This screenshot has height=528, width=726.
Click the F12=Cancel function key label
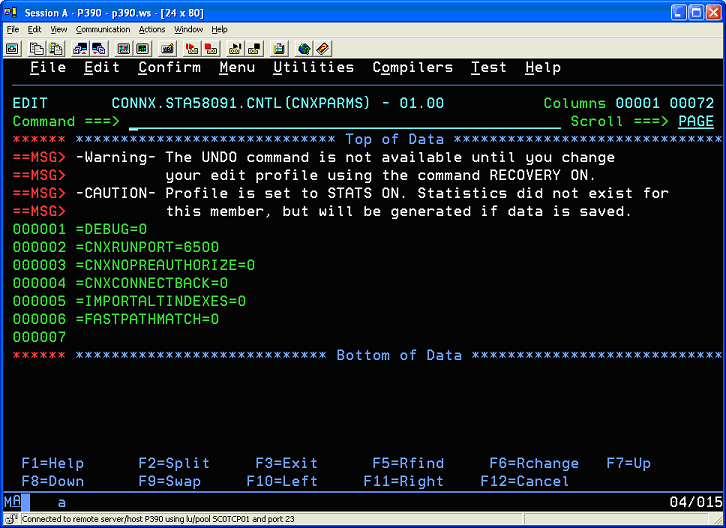[x=525, y=481]
